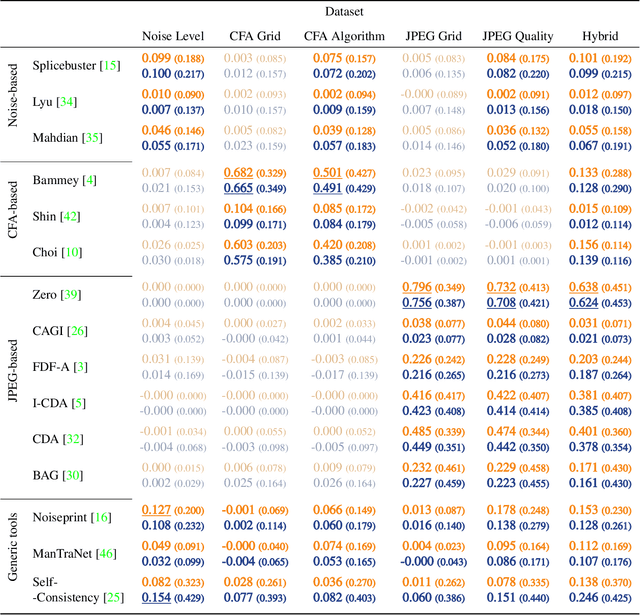Select the Hybrid column header
The width and height of the screenshot is (640, 615).
(x=600, y=36)
